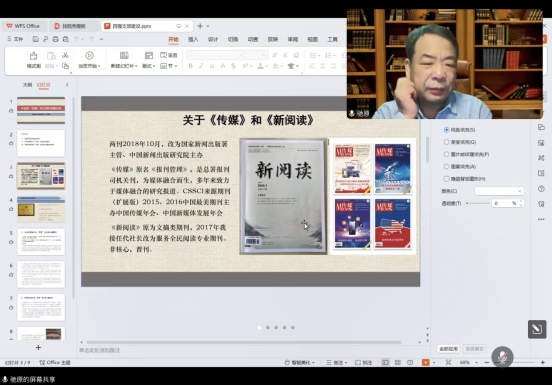Click the Strikethrough S icon

pyautogui.click(x=233, y=66)
